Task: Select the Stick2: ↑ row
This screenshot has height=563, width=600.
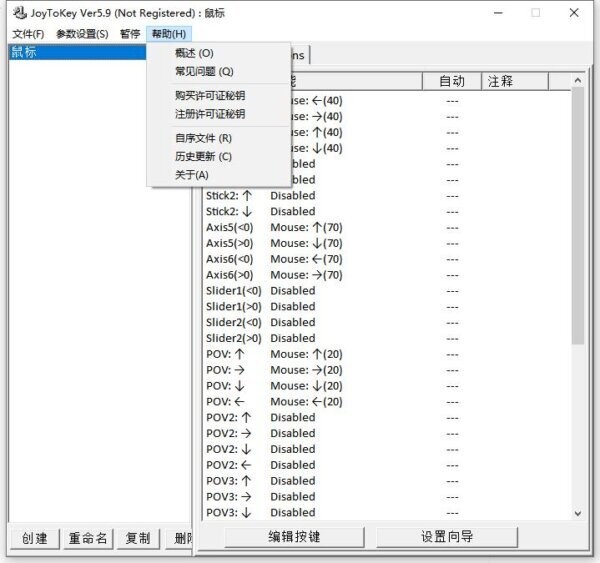Action: (386, 196)
